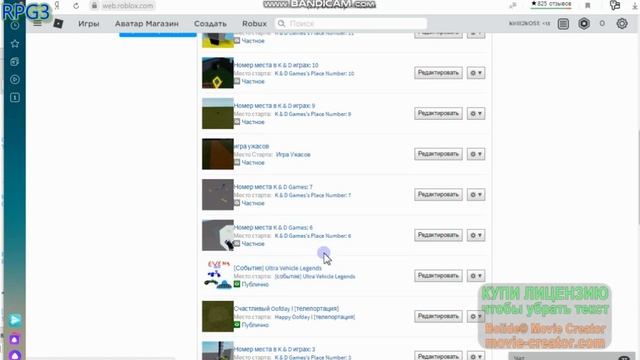Toggle Частное privacy icon for Place Number 9
640x360 pixels.
point(237,122)
